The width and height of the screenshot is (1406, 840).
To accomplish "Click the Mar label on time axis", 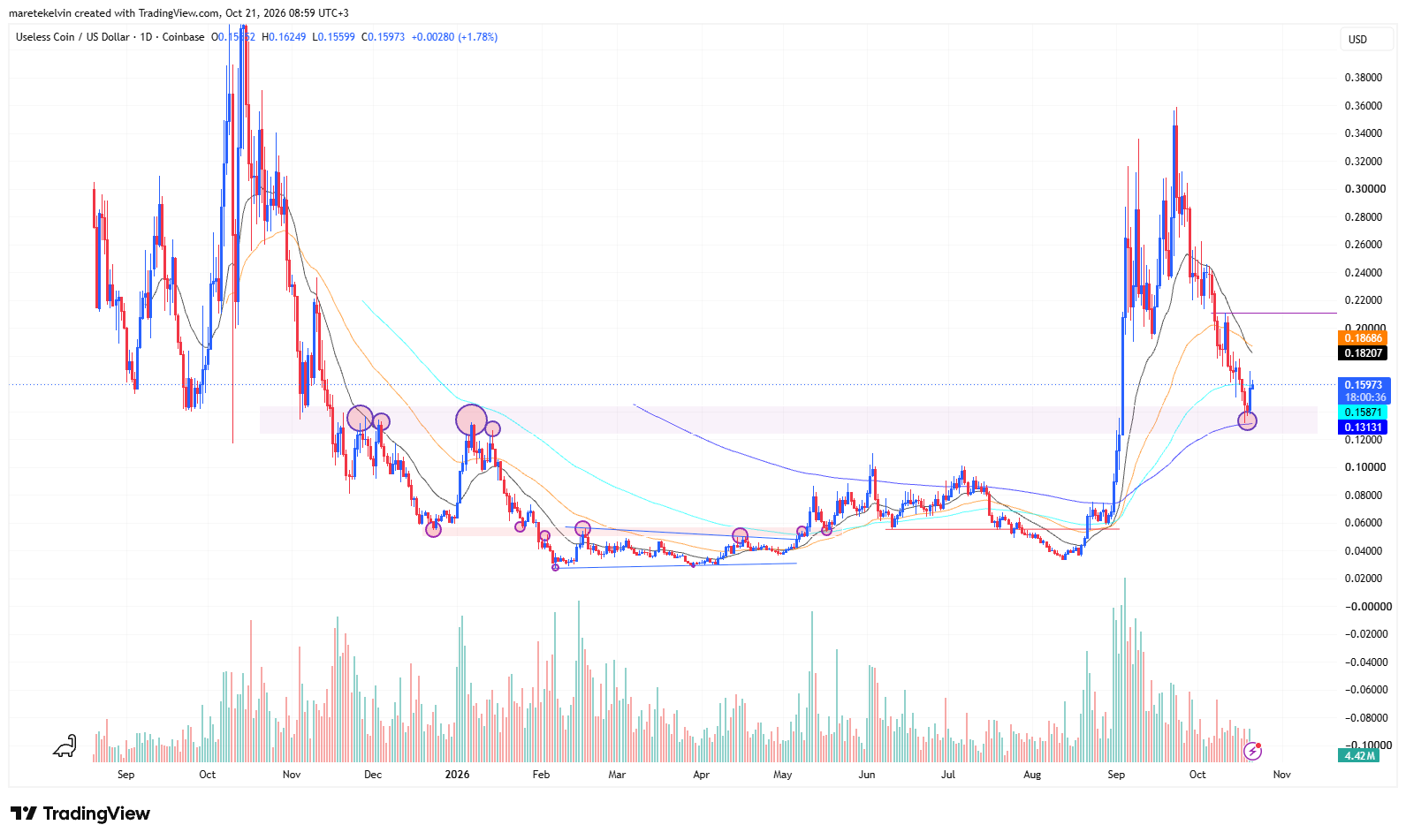I will coord(617,775).
